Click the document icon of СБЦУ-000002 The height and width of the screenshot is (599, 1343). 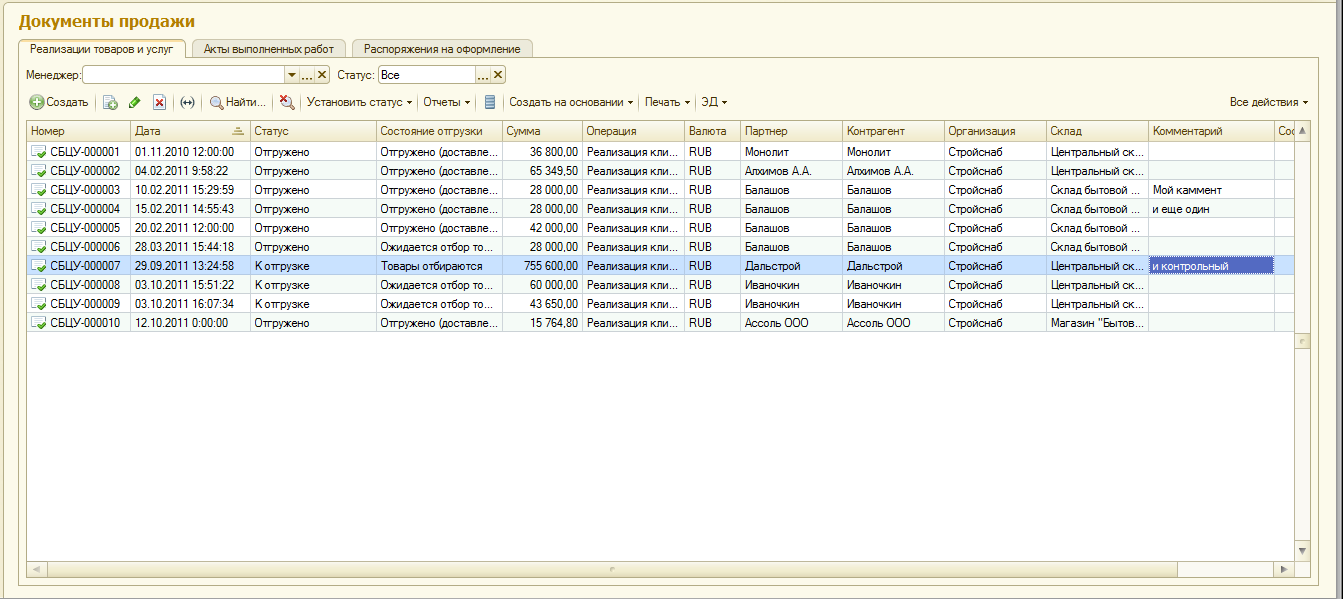(x=39, y=171)
